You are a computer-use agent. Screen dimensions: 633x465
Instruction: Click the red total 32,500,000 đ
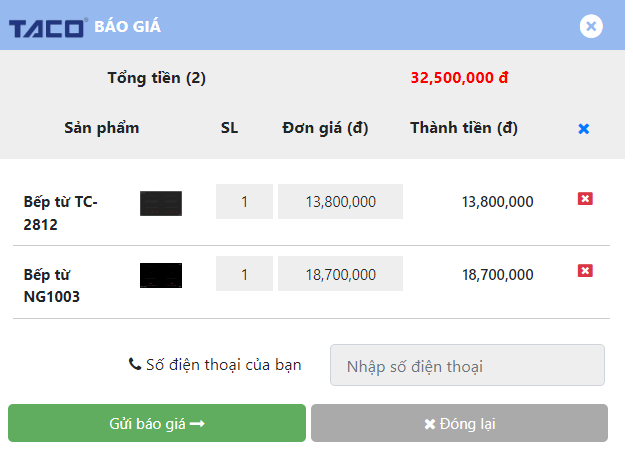point(459,78)
